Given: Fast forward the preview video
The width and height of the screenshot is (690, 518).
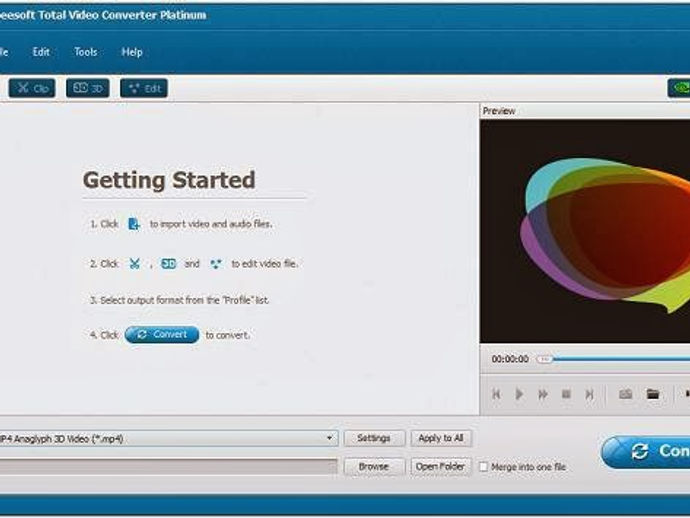Looking at the screenshot, I should 543,394.
